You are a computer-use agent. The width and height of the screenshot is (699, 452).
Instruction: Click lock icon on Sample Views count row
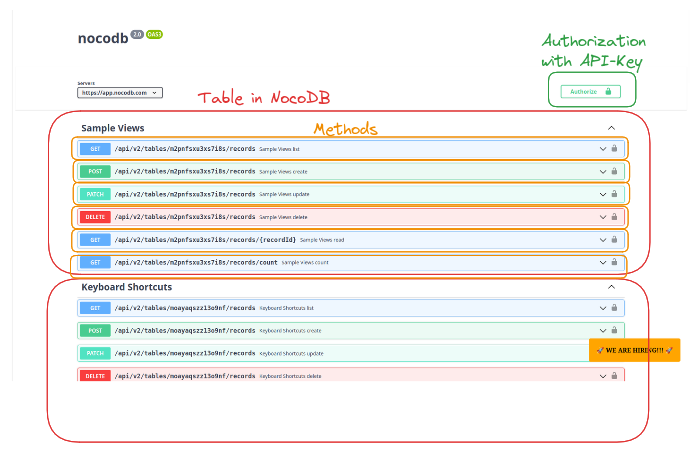click(x=614, y=262)
